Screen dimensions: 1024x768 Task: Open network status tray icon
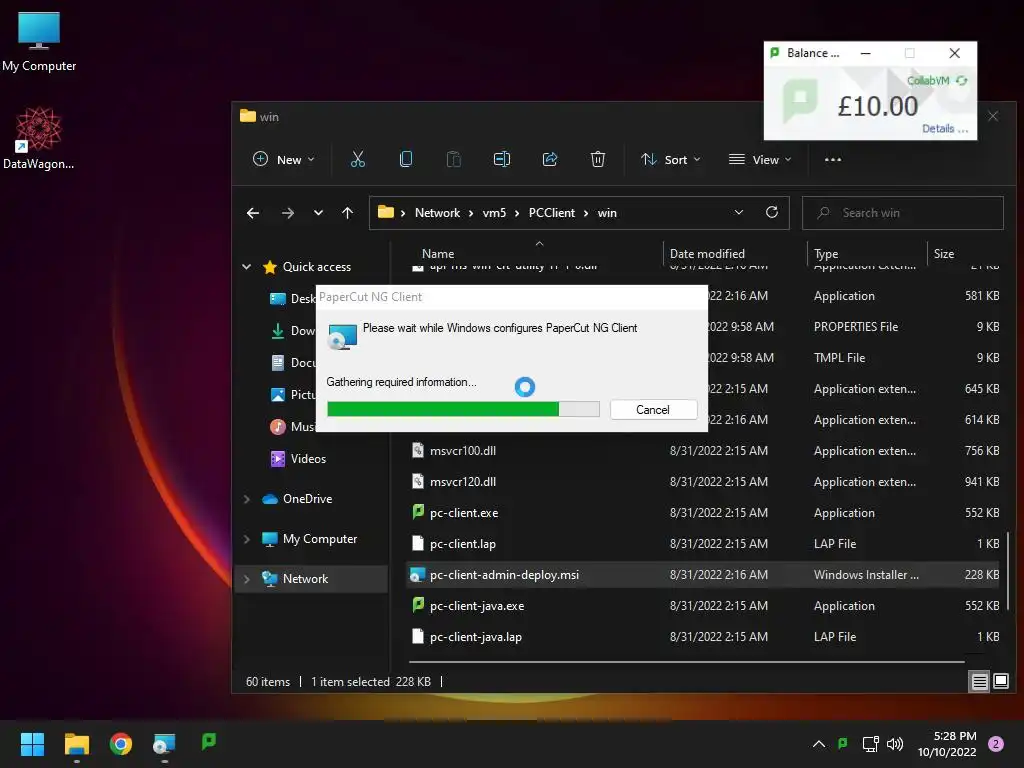click(x=870, y=744)
